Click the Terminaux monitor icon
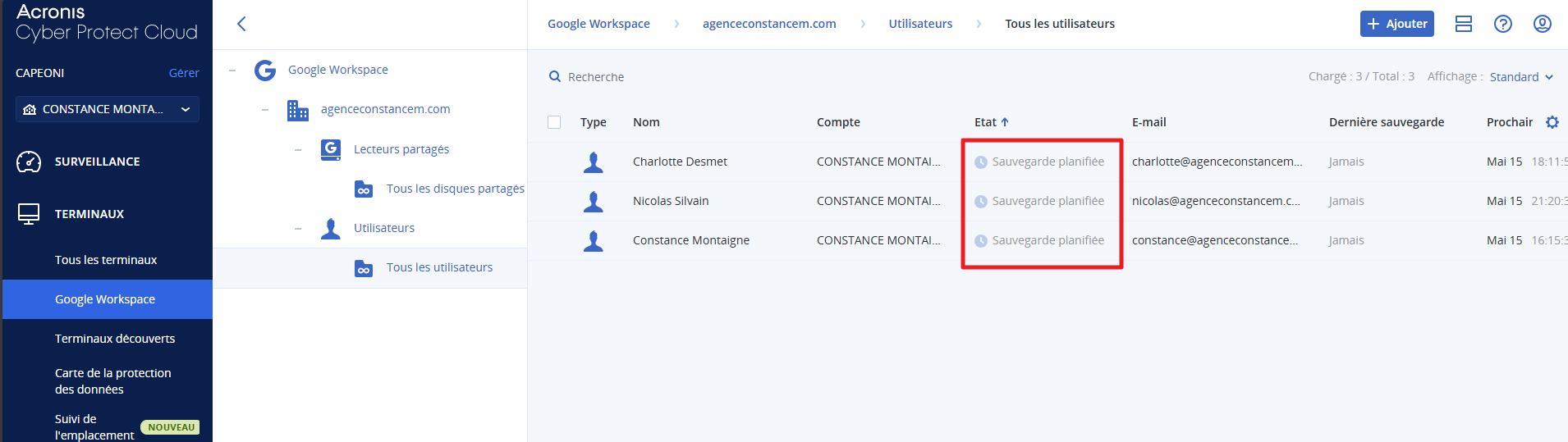This screenshot has width=1568, height=442. pos(29,214)
